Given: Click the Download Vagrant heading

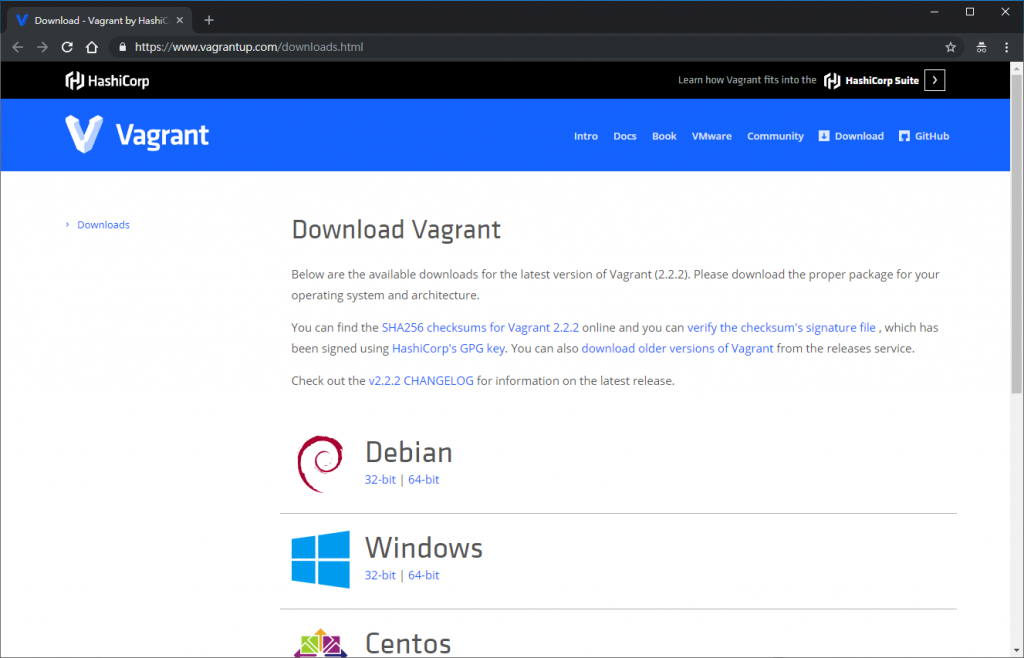Looking at the screenshot, I should [396, 230].
